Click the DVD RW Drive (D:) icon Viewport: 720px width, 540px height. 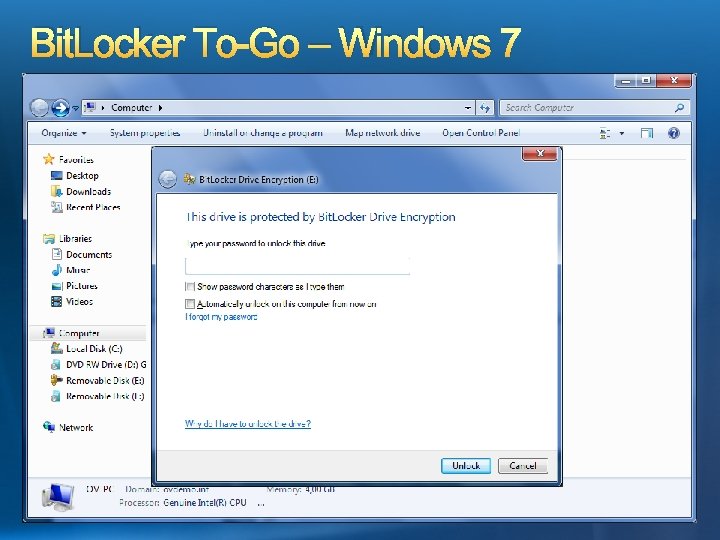(x=56, y=365)
